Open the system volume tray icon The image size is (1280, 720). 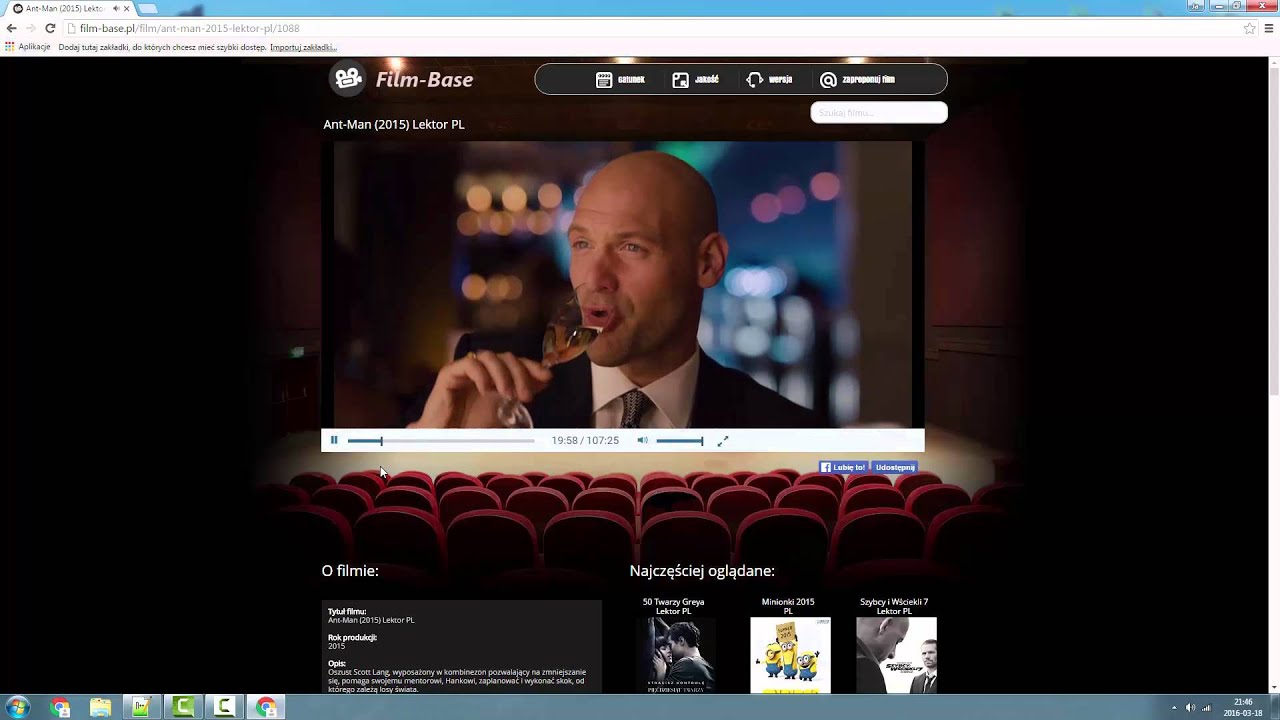(1190, 707)
